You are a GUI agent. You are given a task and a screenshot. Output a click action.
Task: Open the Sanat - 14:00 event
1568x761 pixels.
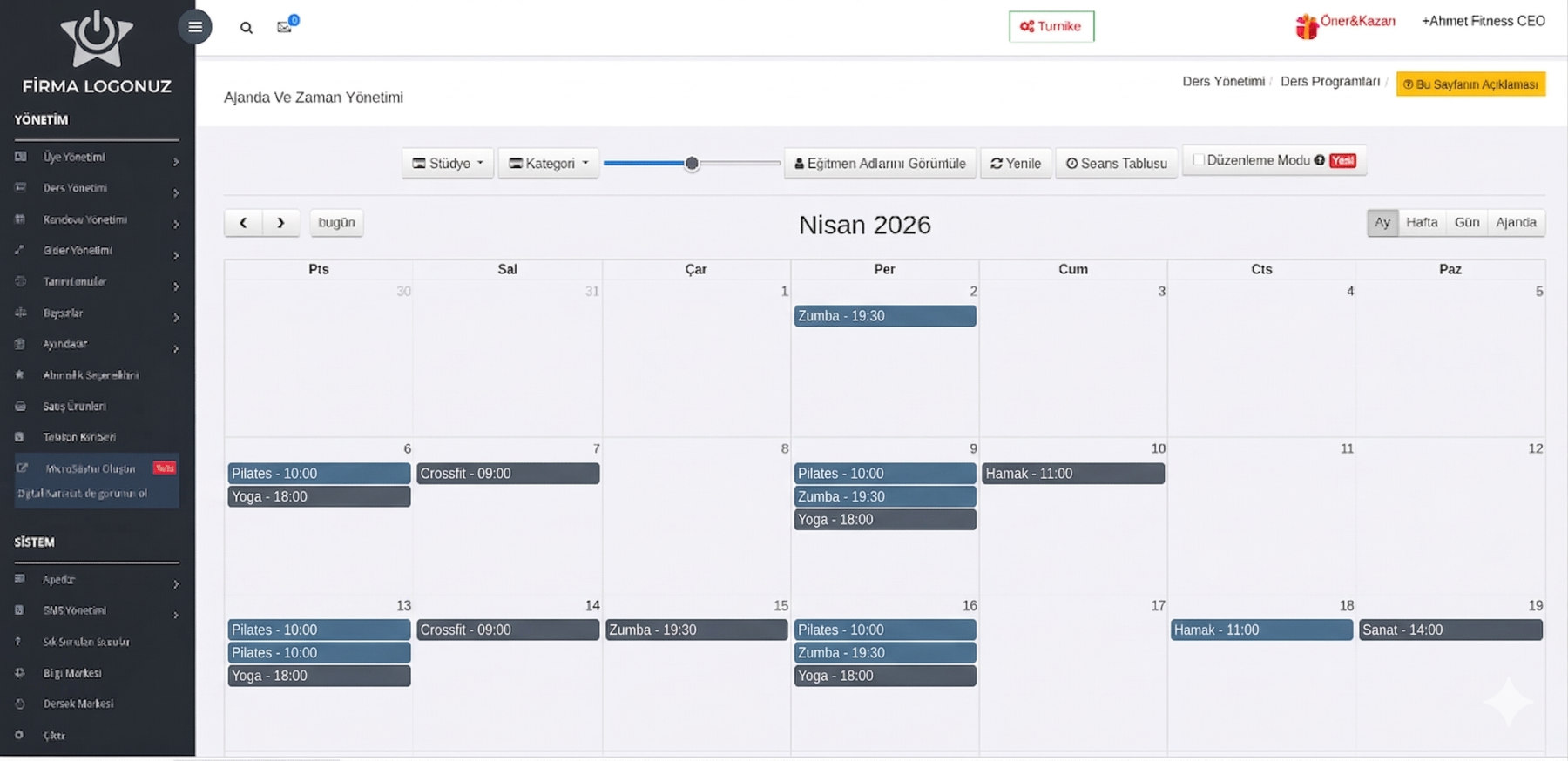1450,630
